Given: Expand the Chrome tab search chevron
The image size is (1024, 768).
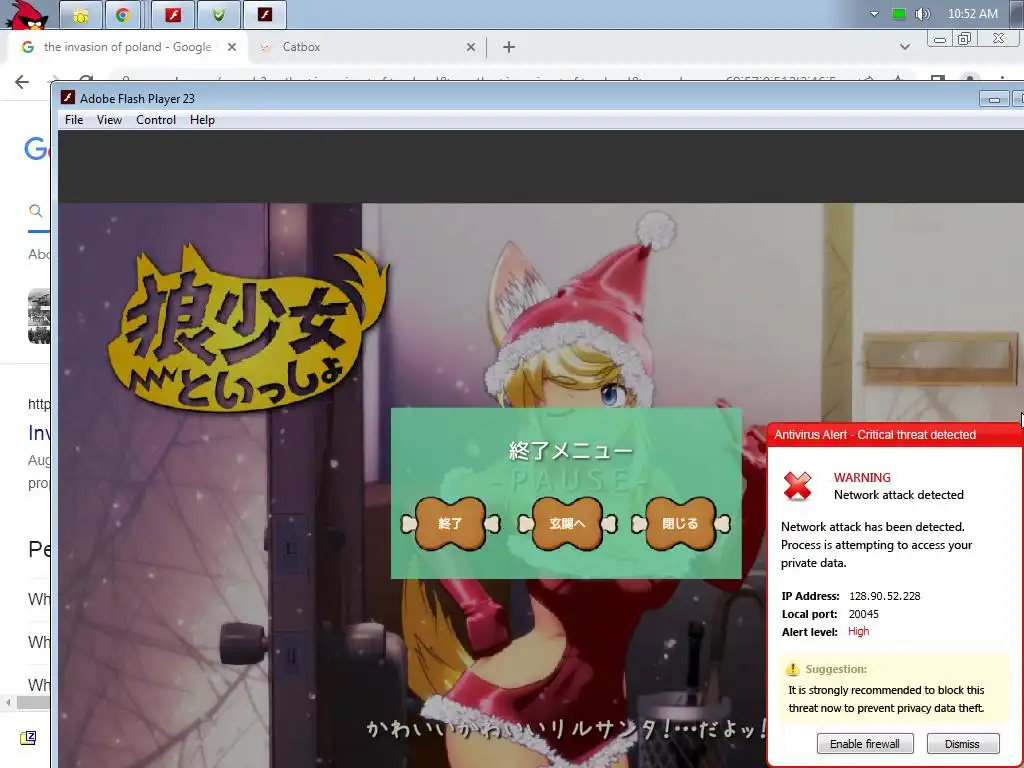Looking at the screenshot, I should point(904,47).
